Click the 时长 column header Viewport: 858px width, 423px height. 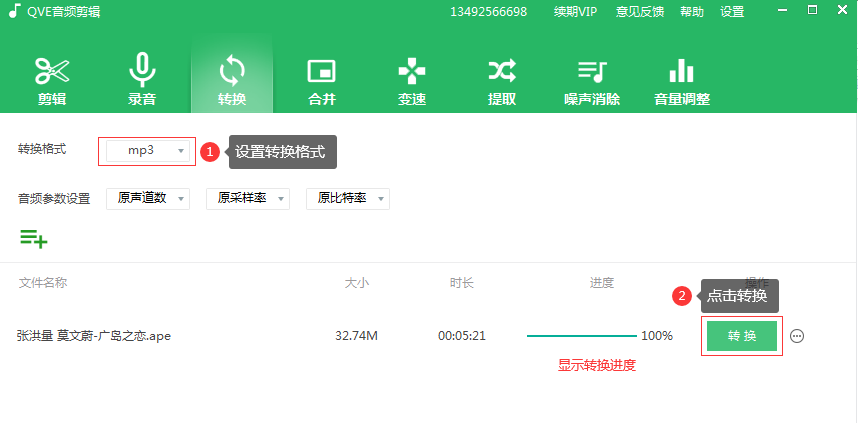(x=462, y=282)
